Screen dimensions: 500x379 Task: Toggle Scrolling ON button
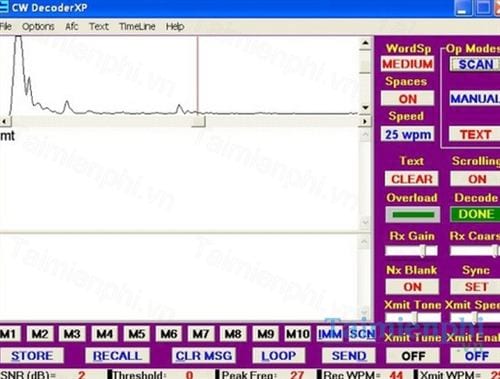pos(476,179)
